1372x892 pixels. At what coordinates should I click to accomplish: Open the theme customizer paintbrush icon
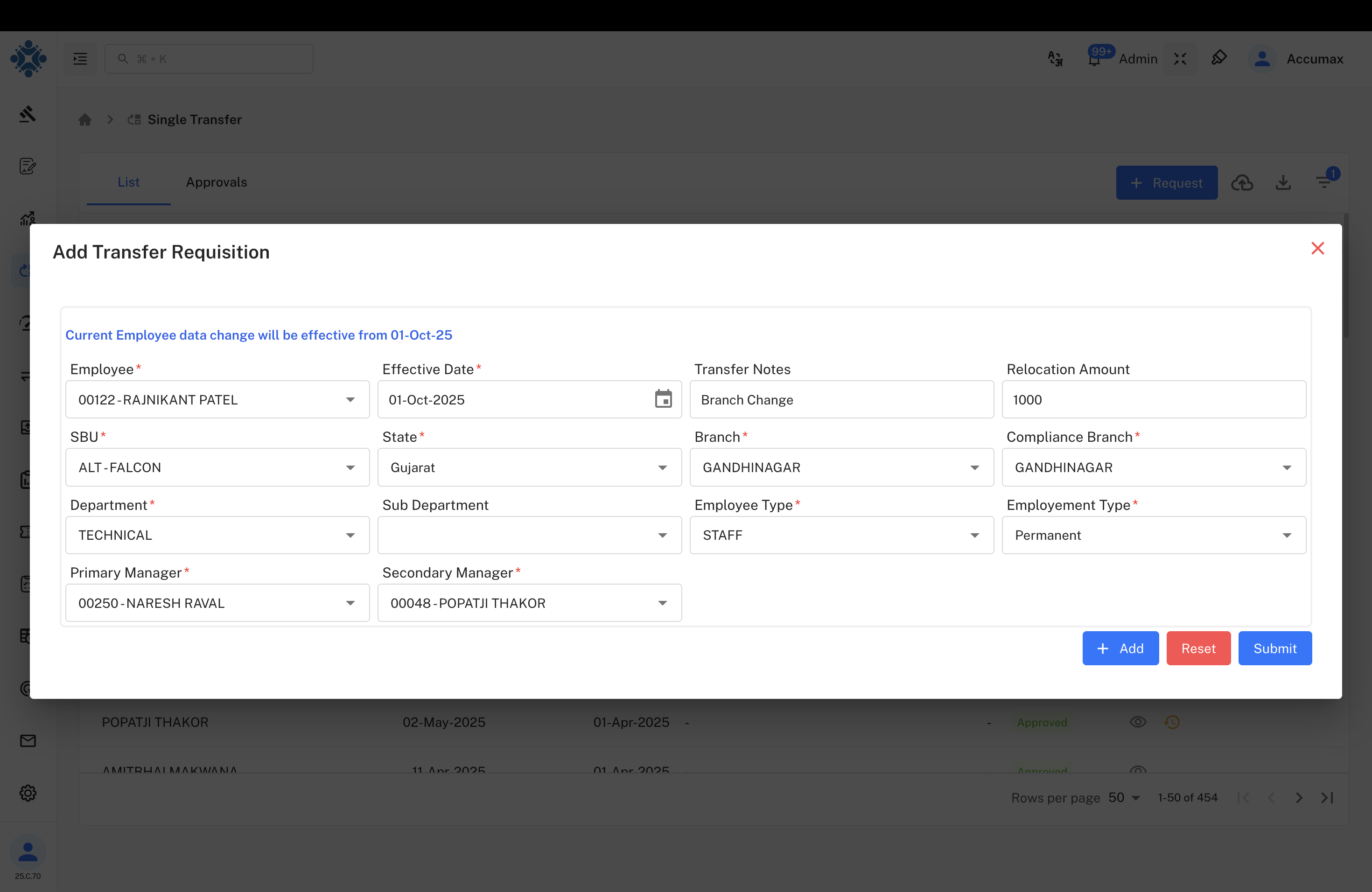tap(1220, 58)
